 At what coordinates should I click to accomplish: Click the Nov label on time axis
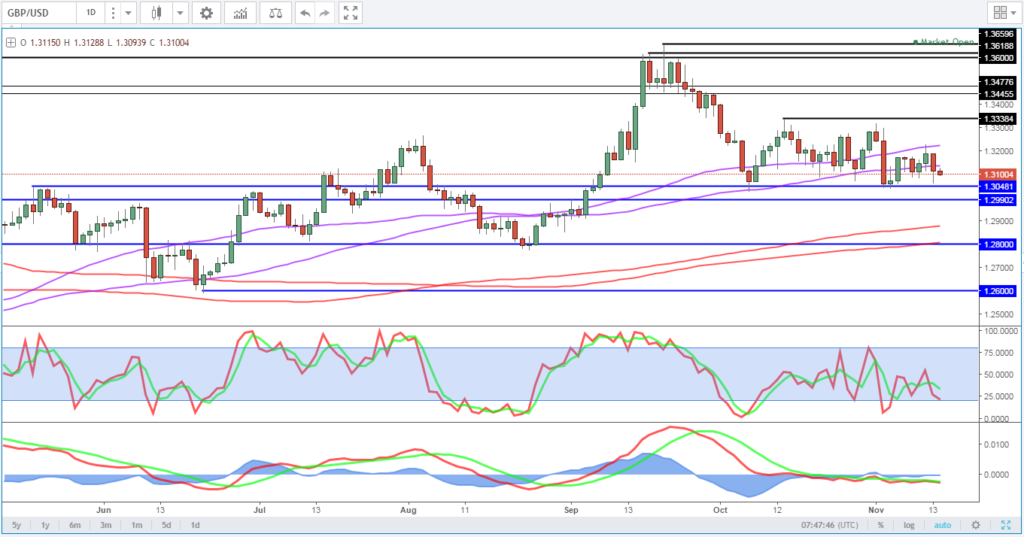[x=876, y=510]
